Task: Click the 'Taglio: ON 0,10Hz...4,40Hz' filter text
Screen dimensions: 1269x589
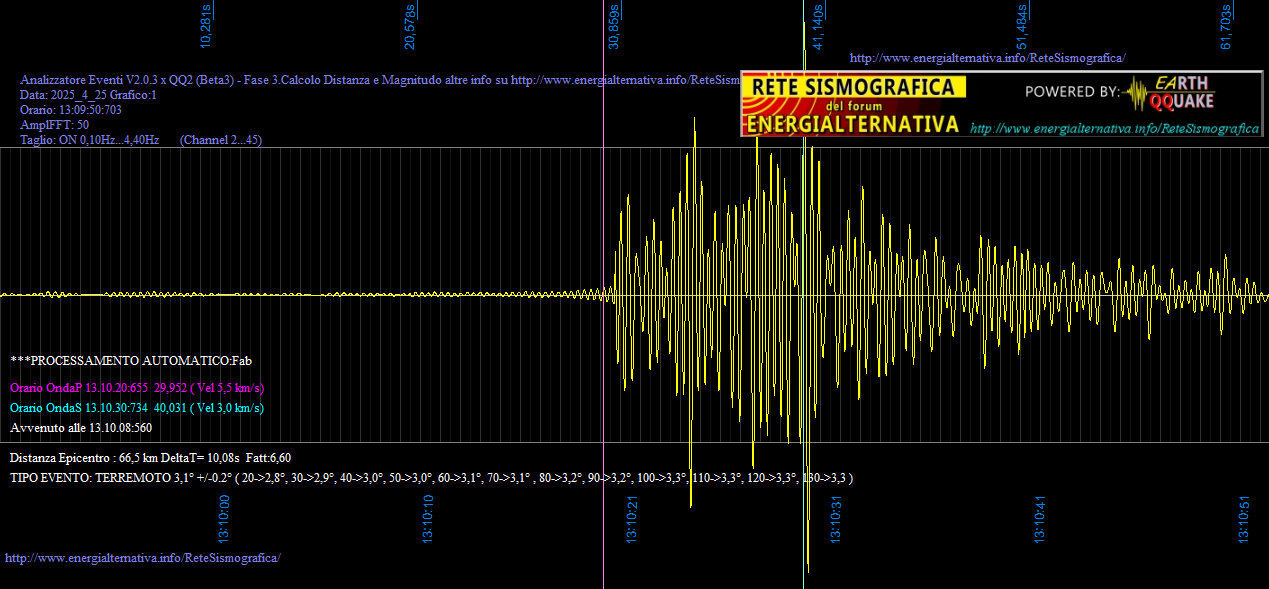Action: (90, 140)
